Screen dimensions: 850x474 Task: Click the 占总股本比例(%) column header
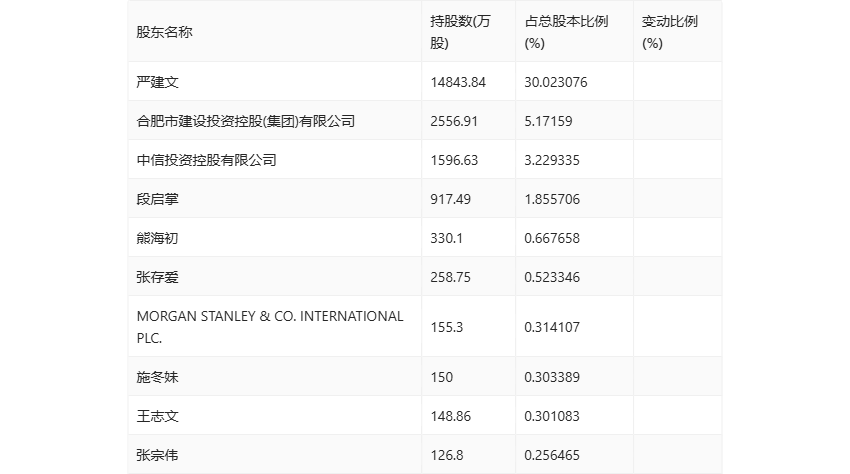click(x=566, y=32)
